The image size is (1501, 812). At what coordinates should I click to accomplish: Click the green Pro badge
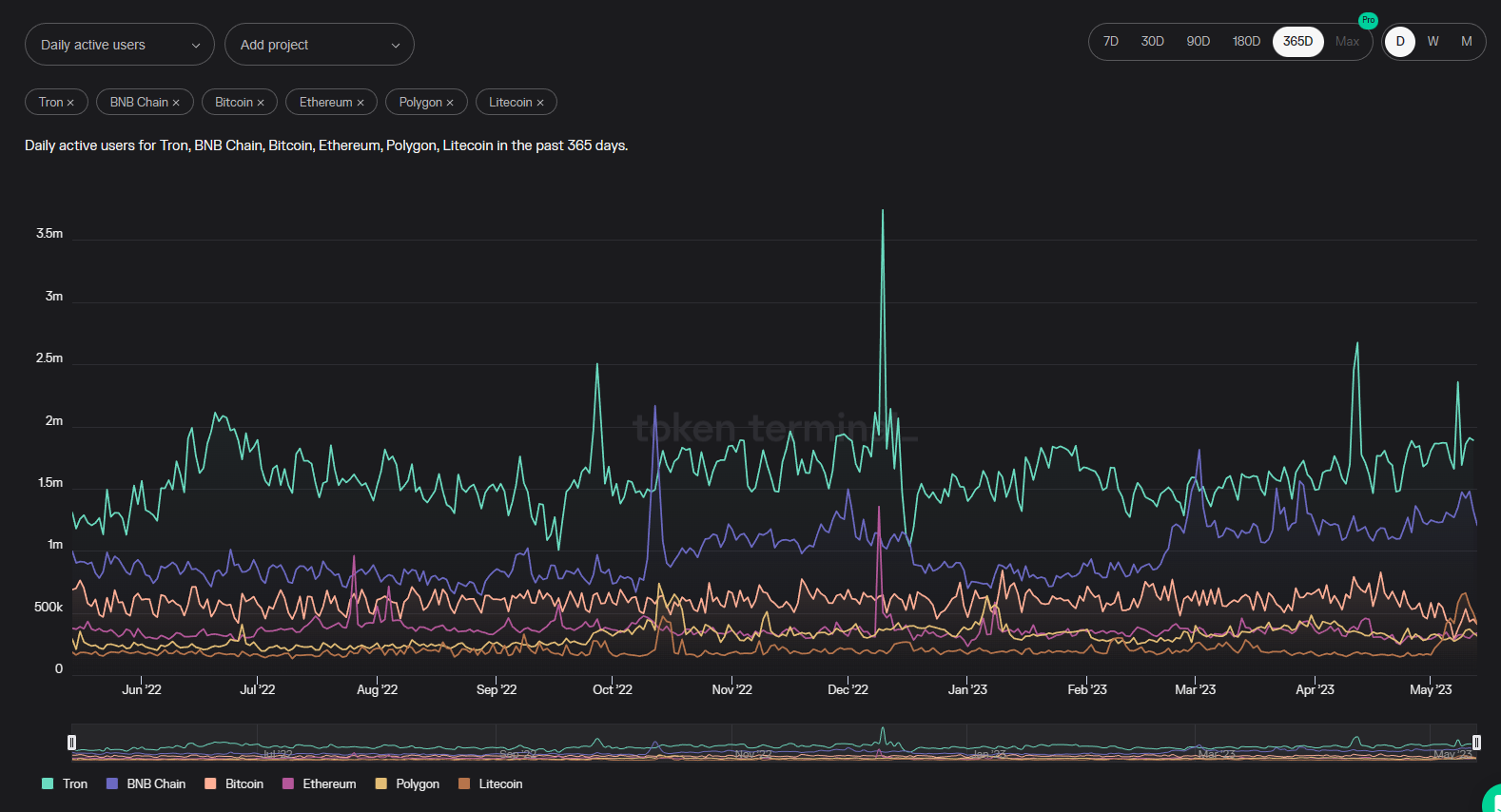(x=1368, y=20)
